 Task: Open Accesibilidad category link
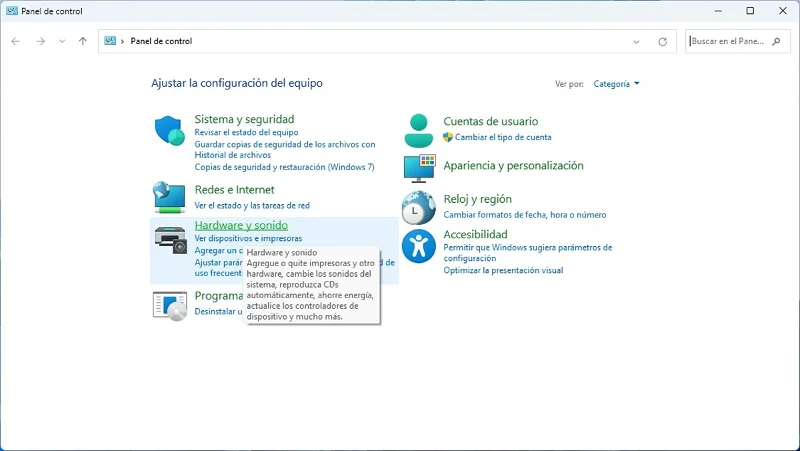tap(476, 234)
